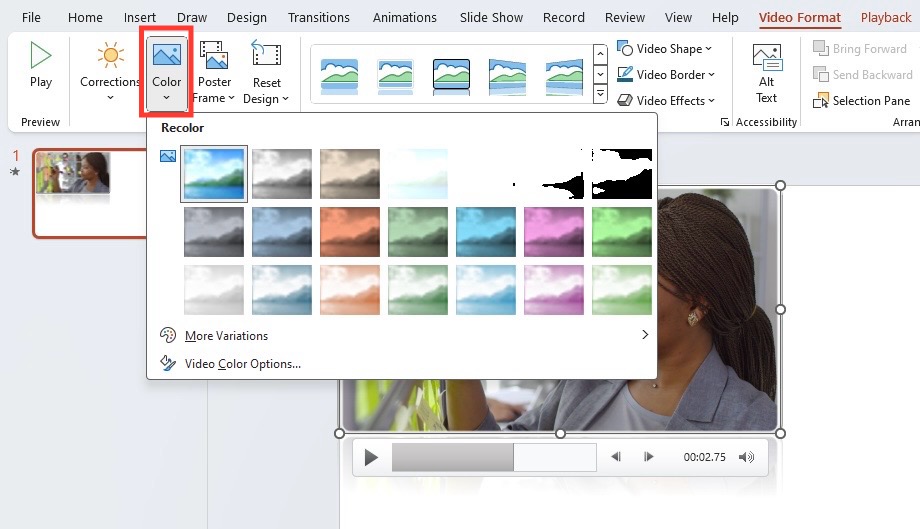Expand the Video Shape dropdown
The image size is (920, 529).
pyautogui.click(x=664, y=49)
